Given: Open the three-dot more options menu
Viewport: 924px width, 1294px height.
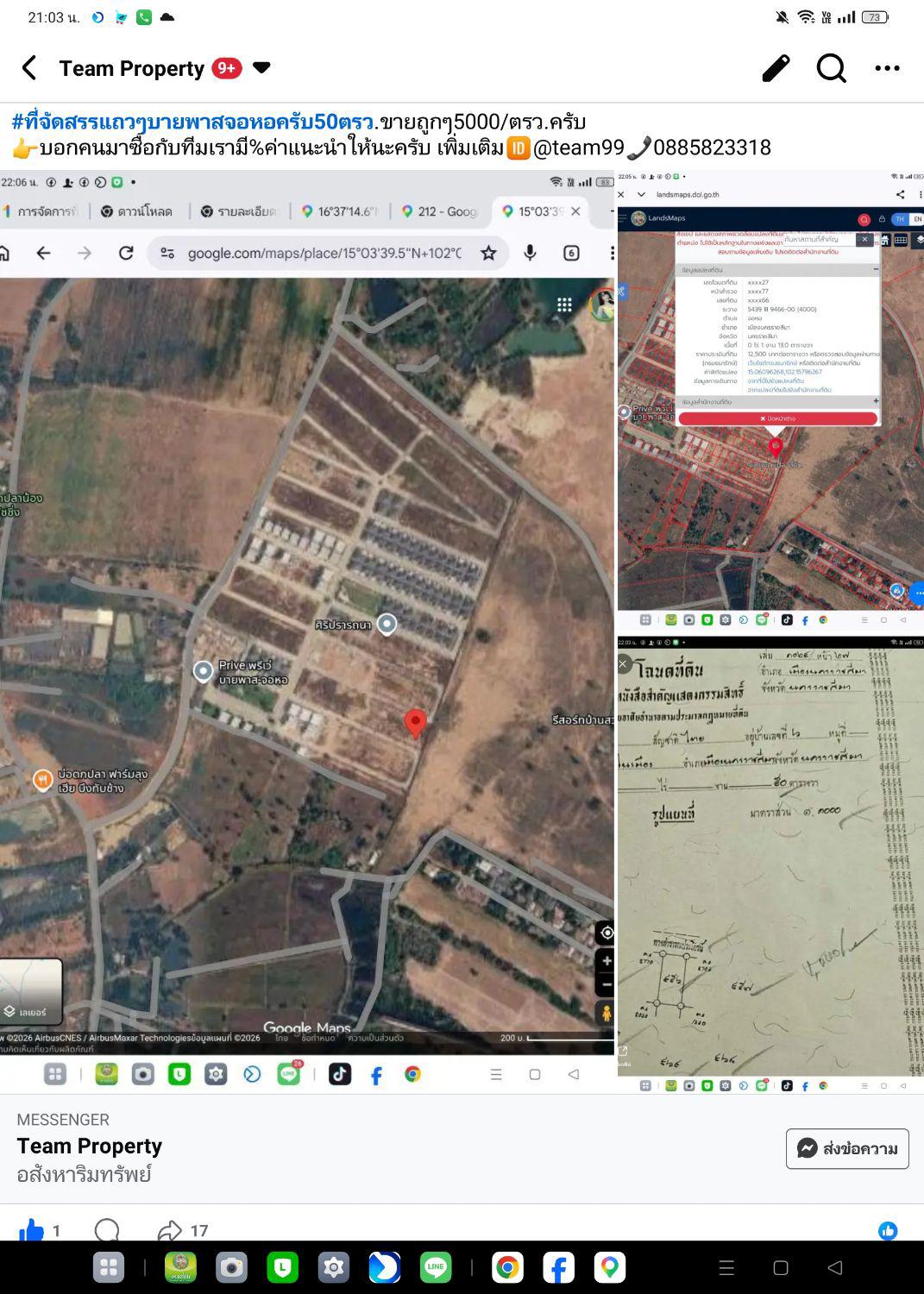Looking at the screenshot, I should pyautogui.click(x=887, y=68).
